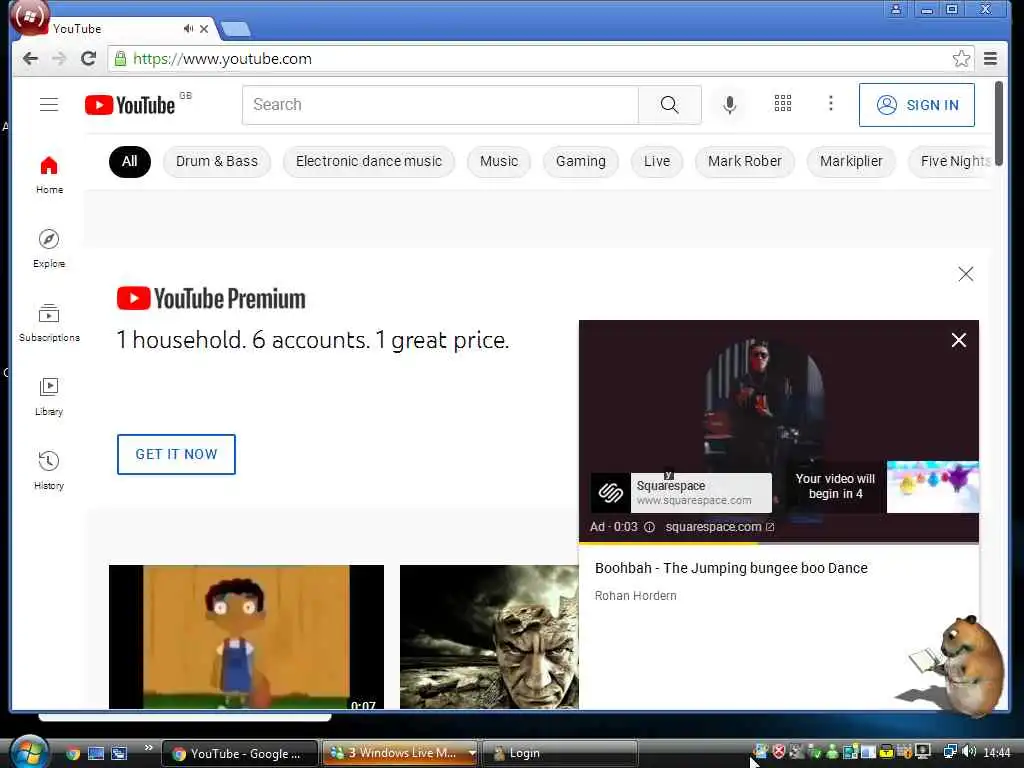Open Subscriptions in the sidebar
Viewport: 1024px width, 768px height.
click(x=49, y=323)
